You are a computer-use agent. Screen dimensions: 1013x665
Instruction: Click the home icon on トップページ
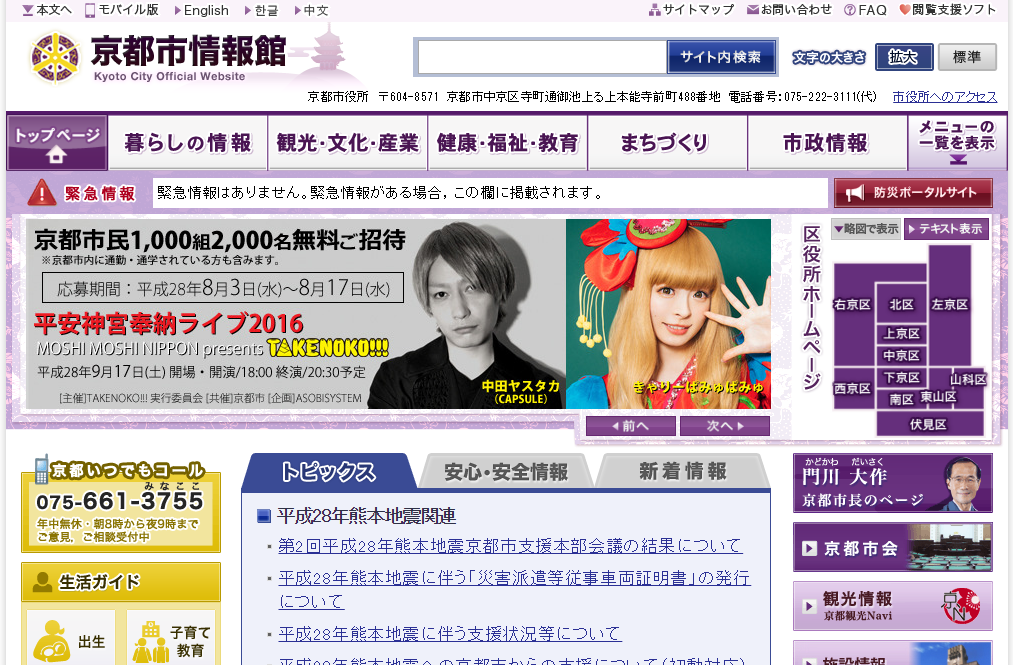(x=56, y=155)
